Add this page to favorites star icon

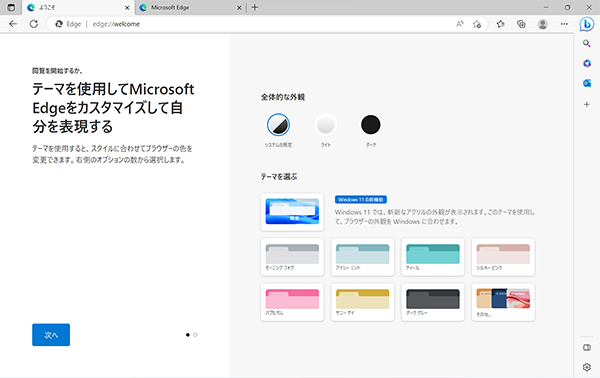coord(477,24)
